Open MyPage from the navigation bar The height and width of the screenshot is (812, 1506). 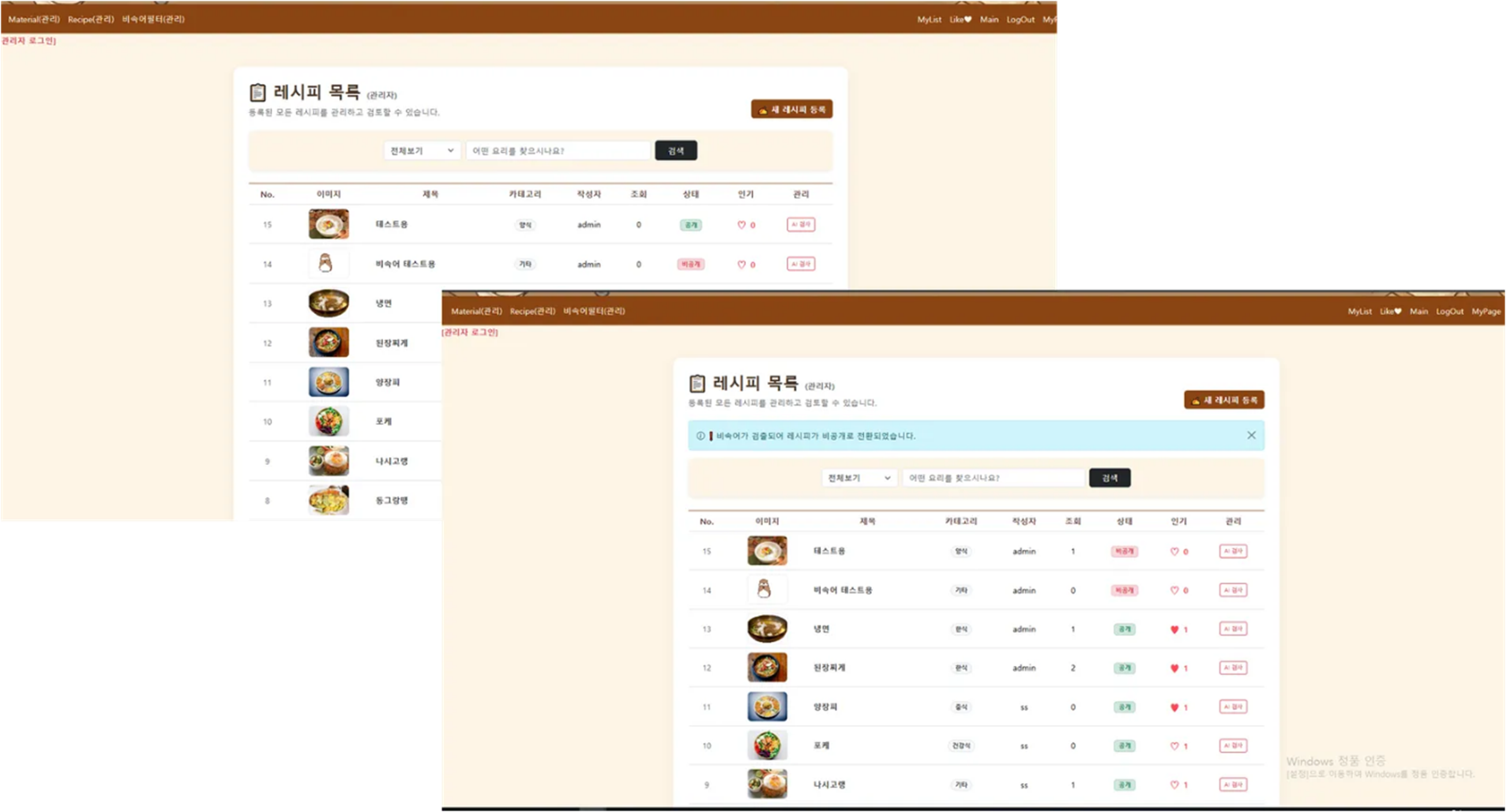click(x=1486, y=311)
